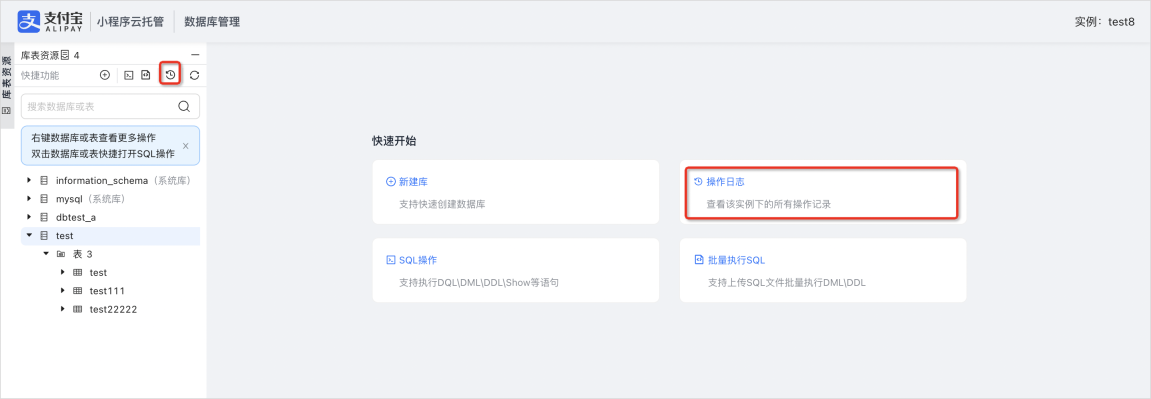The width and height of the screenshot is (1151, 399).
Task: Click the Alipay logo
Action: tap(51, 21)
